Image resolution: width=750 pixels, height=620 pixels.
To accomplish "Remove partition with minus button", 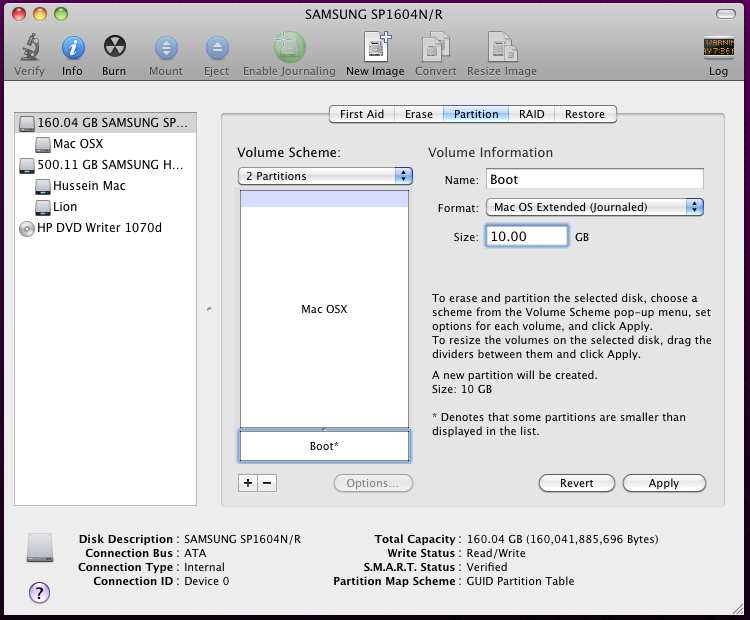I will pyautogui.click(x=267, y=483).
